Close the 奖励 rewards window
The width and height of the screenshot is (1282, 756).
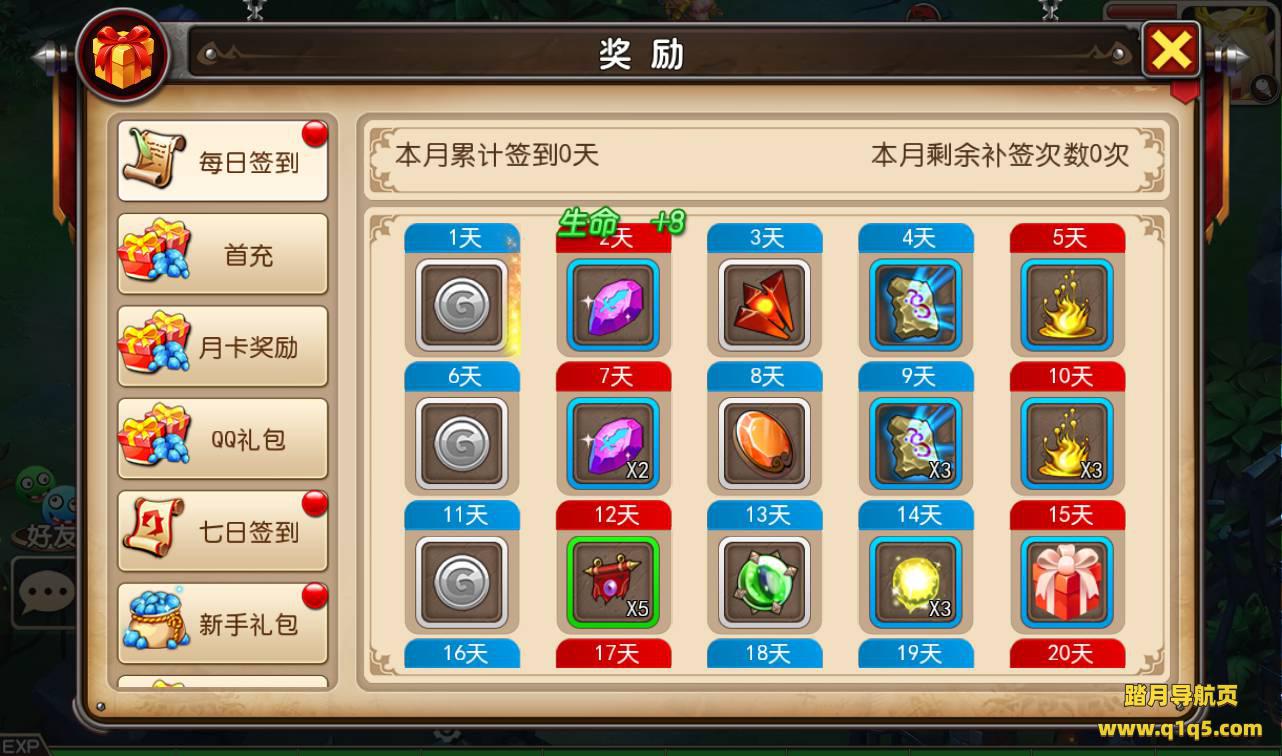[x=1171, y=50]
